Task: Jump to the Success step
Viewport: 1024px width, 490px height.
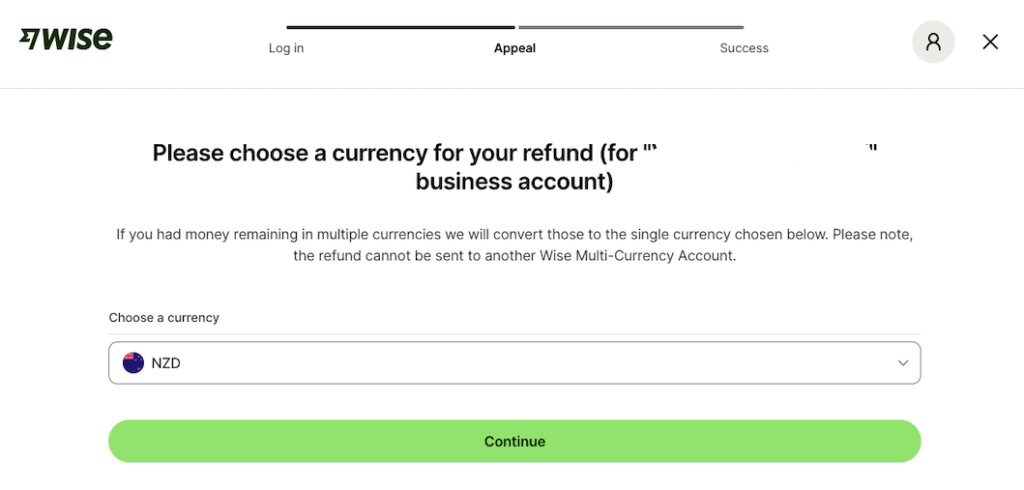Action: (744, 48)
